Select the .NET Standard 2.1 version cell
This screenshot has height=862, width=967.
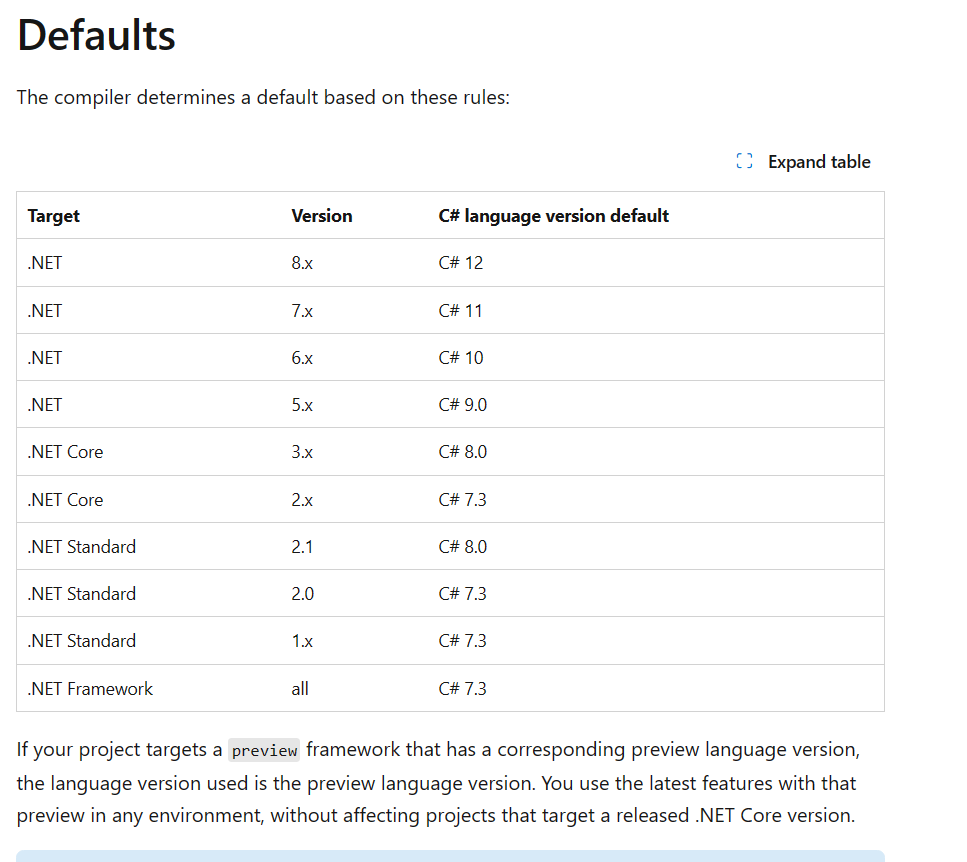click(302, 546)
